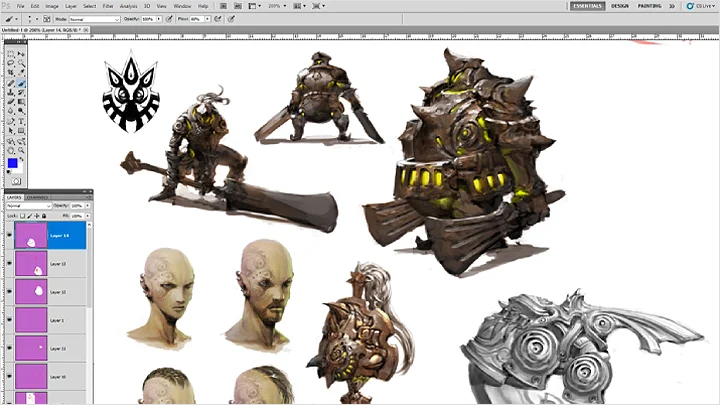The height and width of the screenshot is (405, 720).
Task: Select the Type tool
Action: tap(21, 121)
